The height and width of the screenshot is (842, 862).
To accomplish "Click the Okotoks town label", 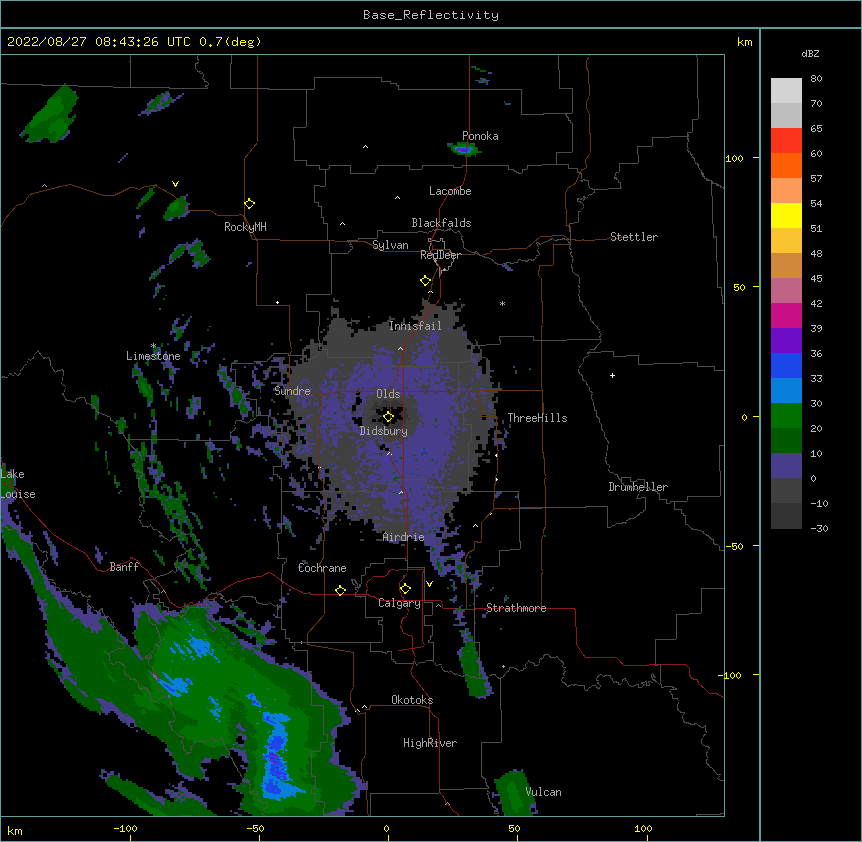I will (x=412, y=700).
